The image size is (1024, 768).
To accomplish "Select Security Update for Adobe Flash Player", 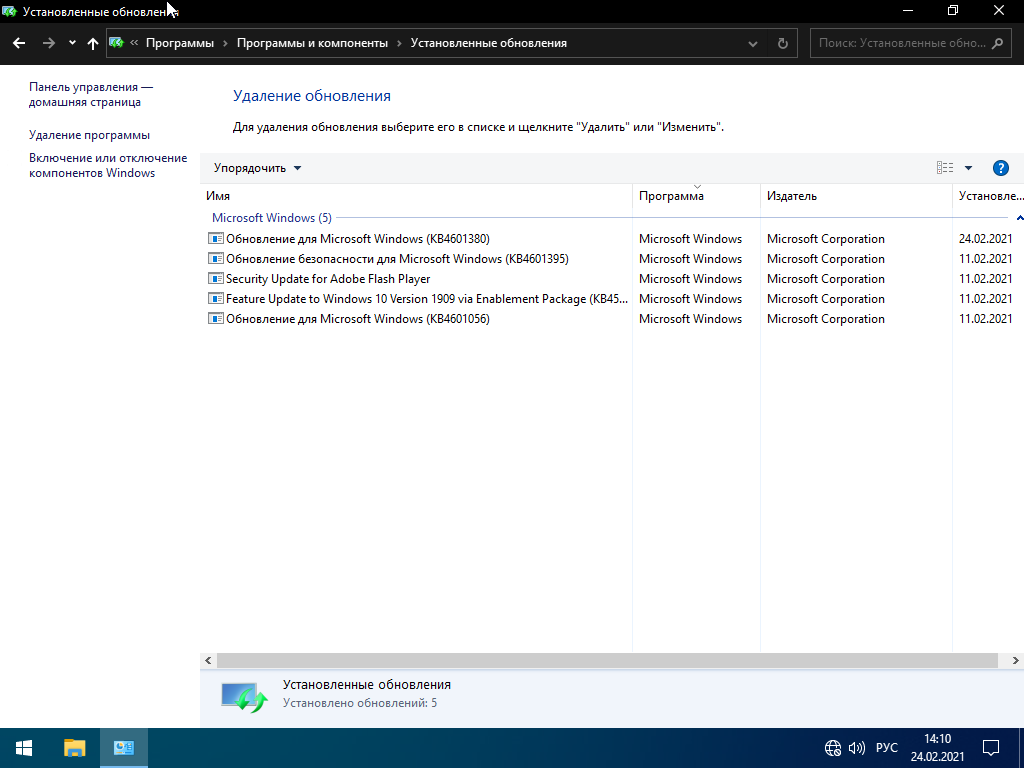I will [328, 279].
